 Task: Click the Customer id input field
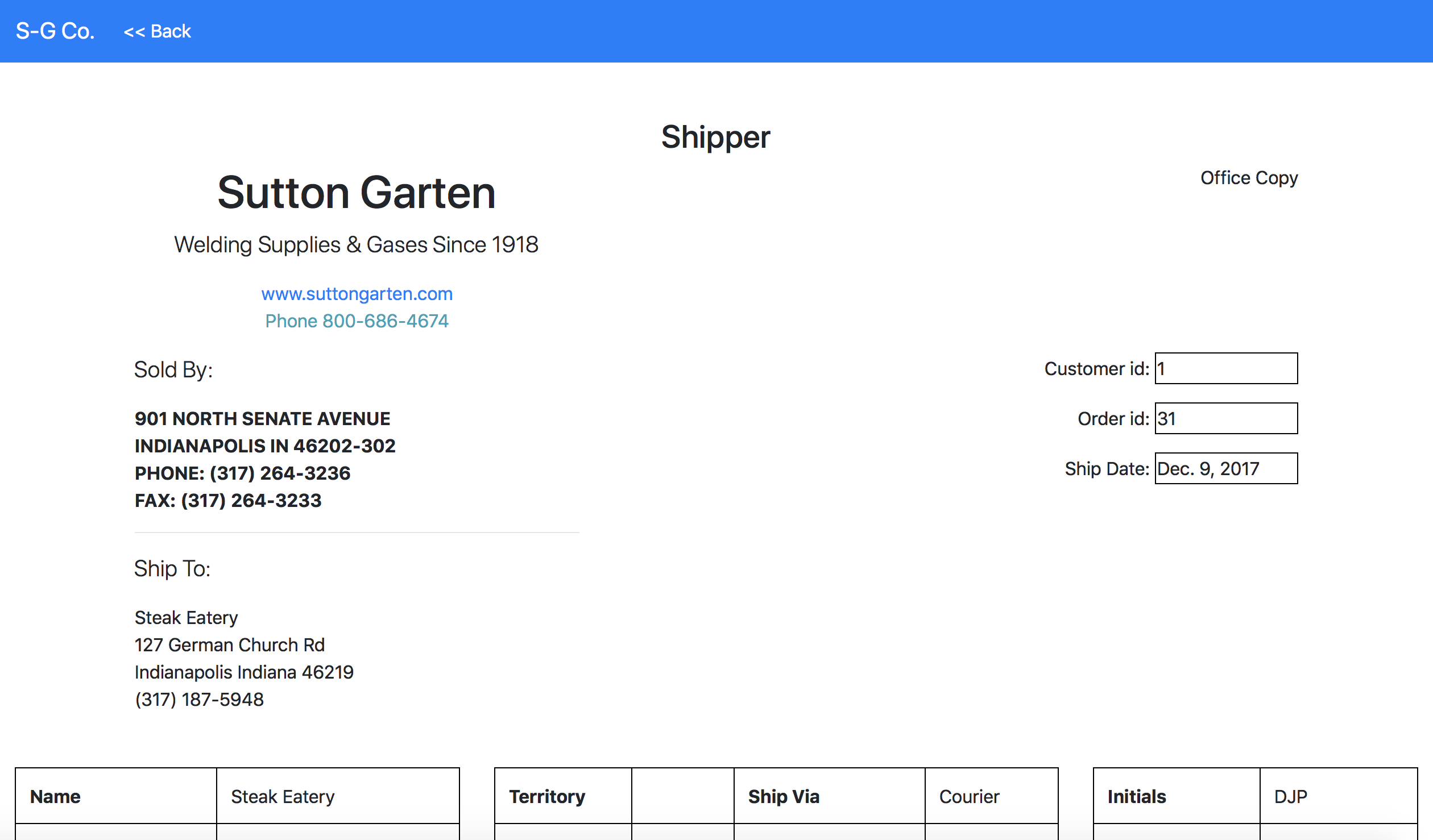(x=1225, y=369)
